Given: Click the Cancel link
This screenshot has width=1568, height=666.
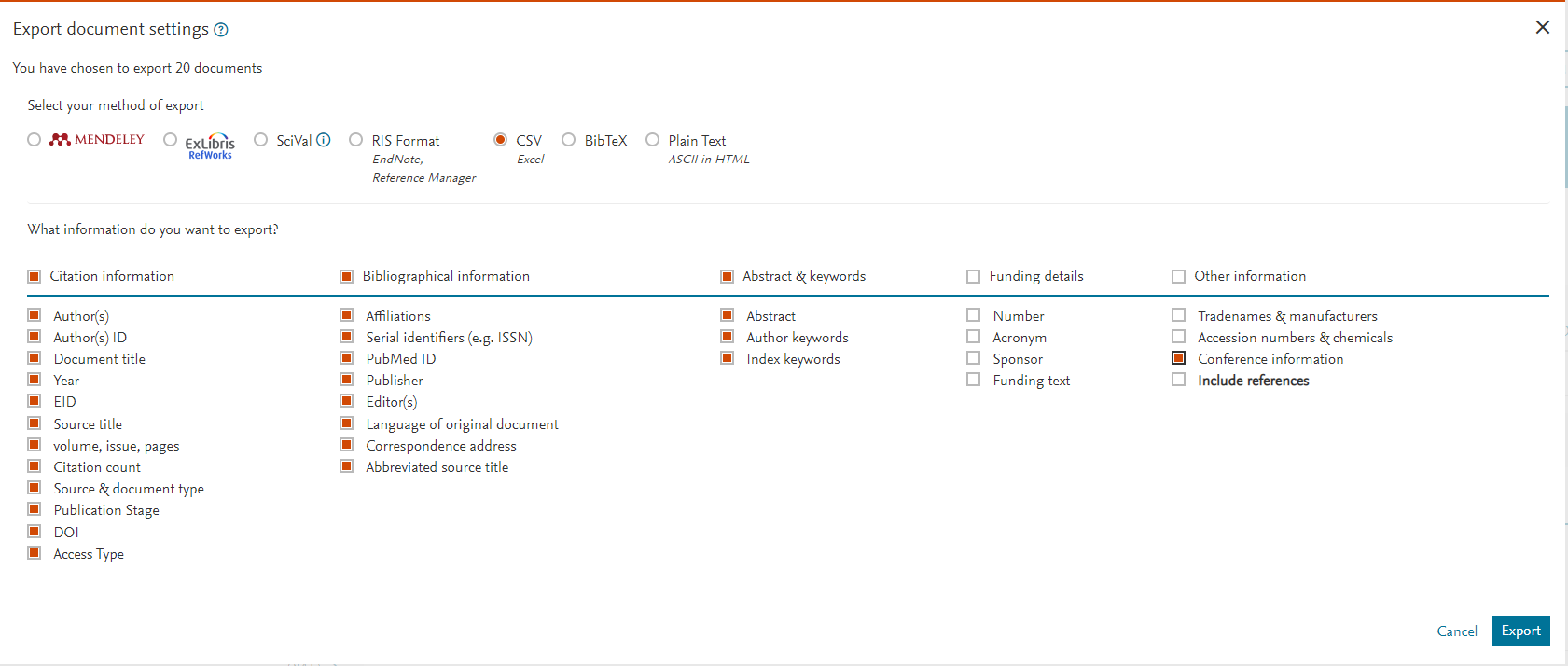Looking at the screenshot, I should pyautogui.click(x=1456, y=631).
